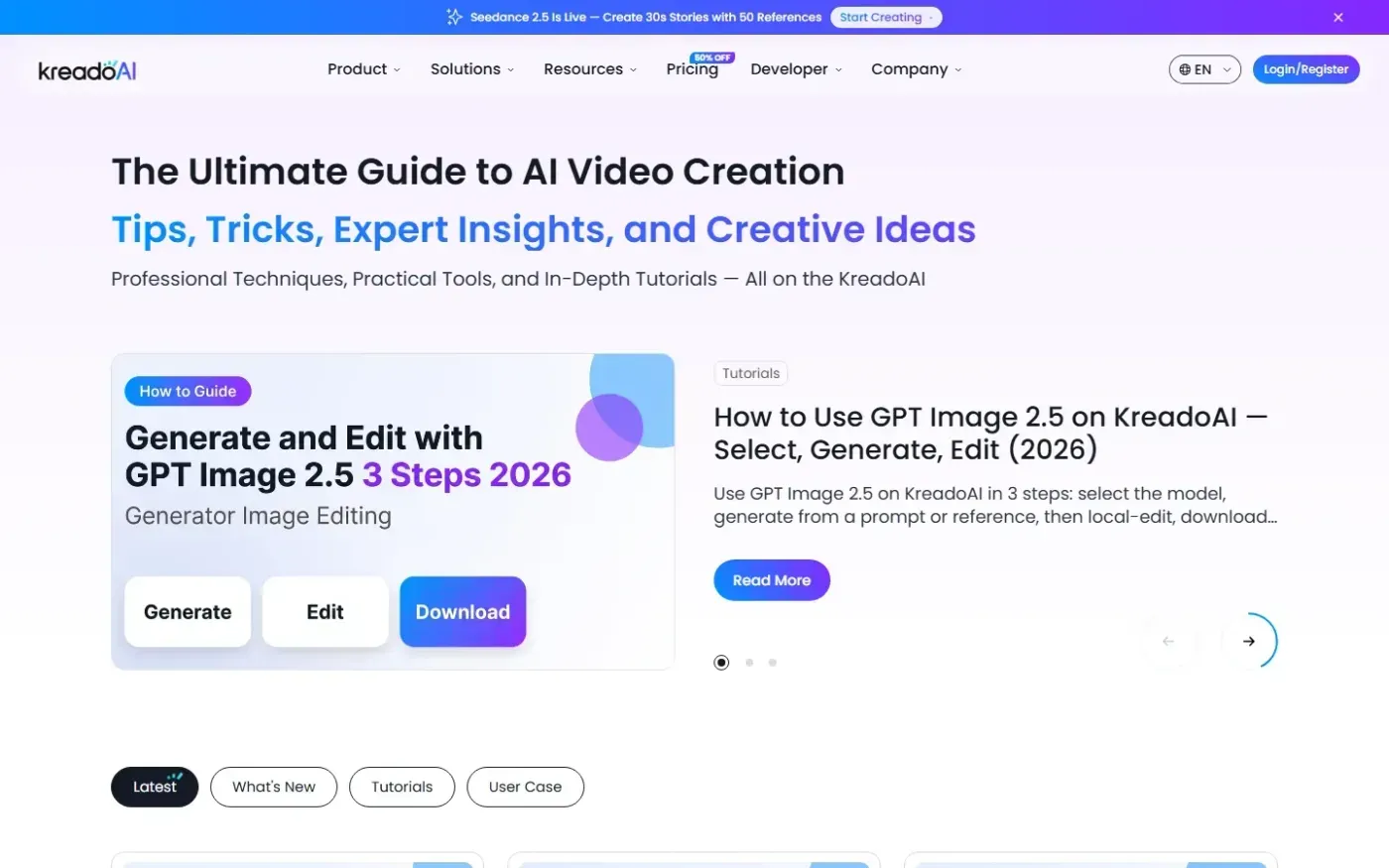Click the Tutorials tag above the article title

tap(751, 373)
